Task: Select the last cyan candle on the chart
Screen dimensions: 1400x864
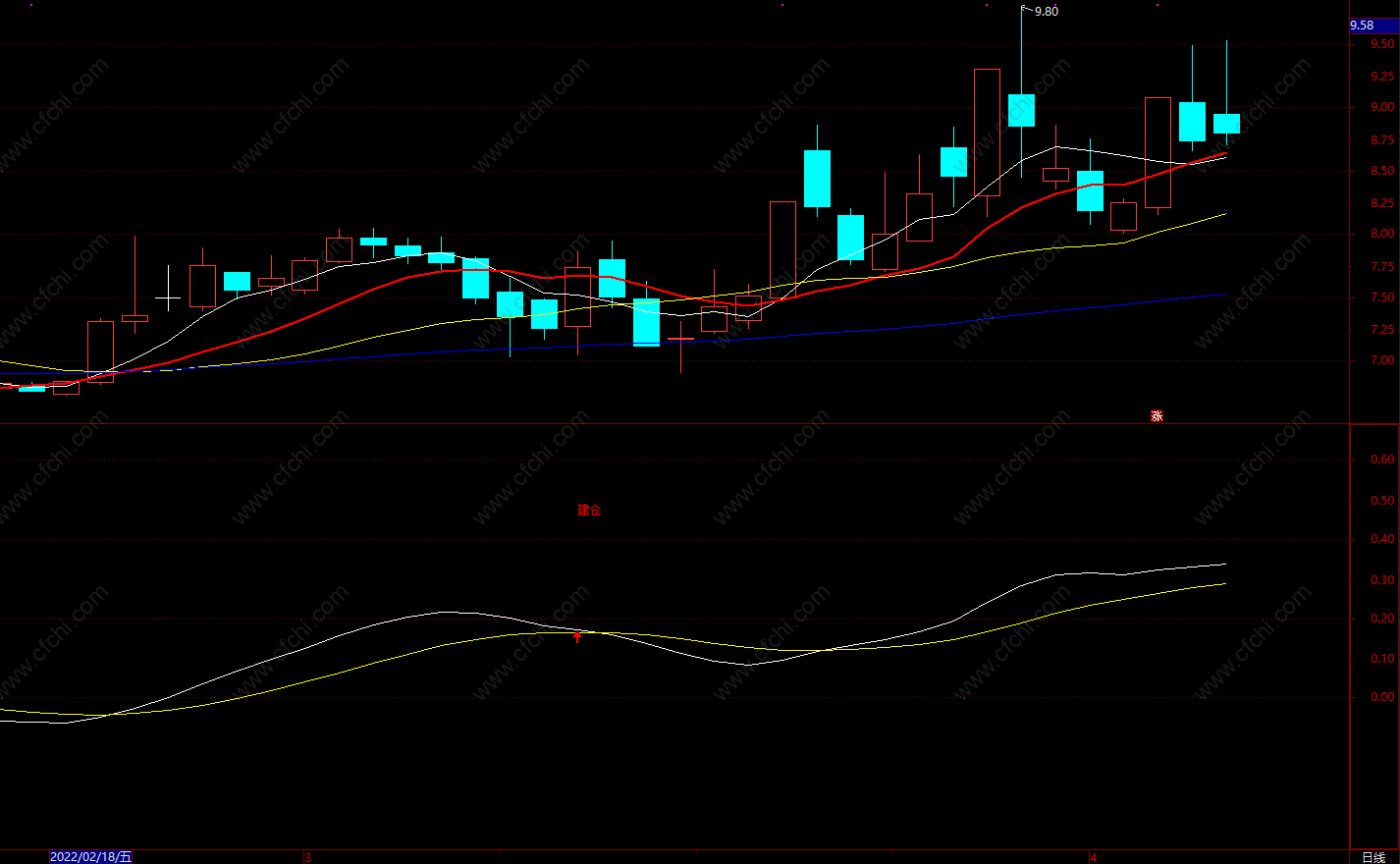Action: (1226, 124)
